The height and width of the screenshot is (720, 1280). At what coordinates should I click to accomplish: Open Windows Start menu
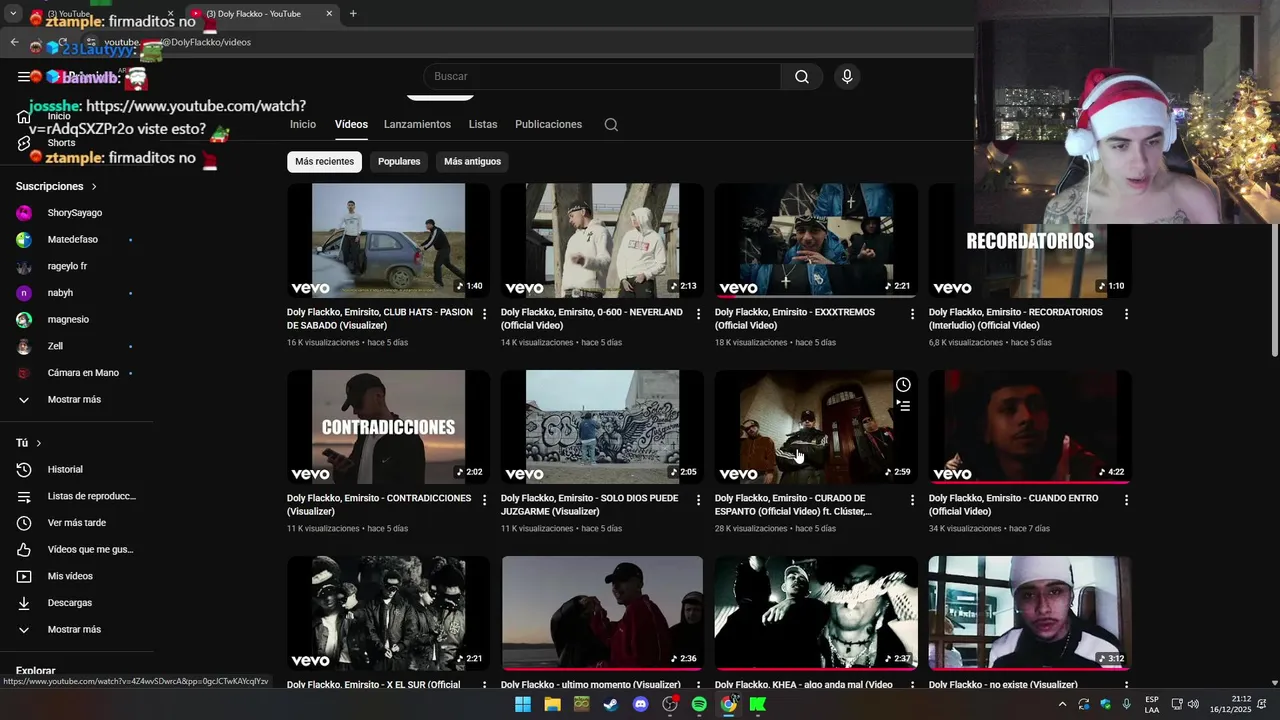(523, 704)
